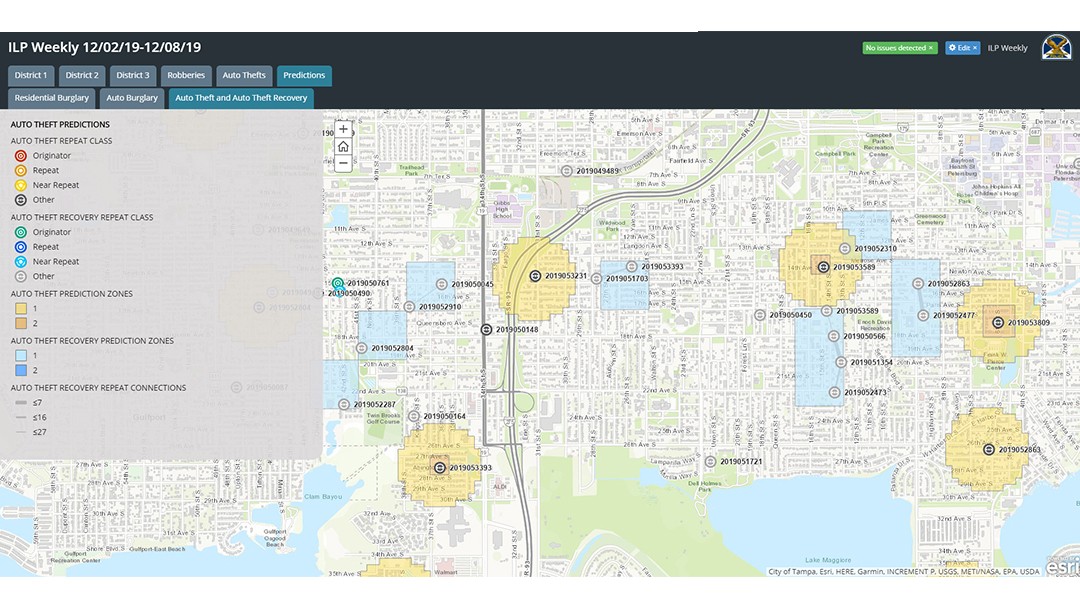This screenshot has width=1080, height=607.
Task: Click theft Repeat orange legend symbol
Action: tap(21, 170)
